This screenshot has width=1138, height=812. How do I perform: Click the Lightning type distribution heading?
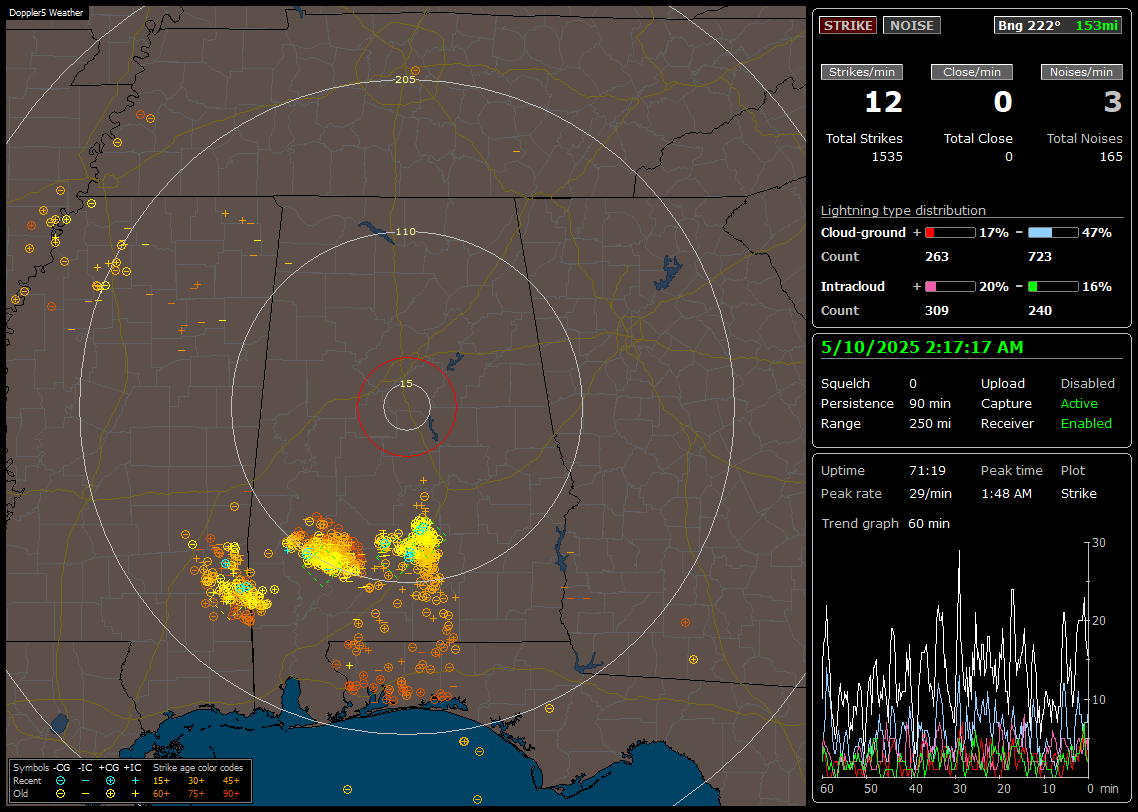click(x=903, y=210)
